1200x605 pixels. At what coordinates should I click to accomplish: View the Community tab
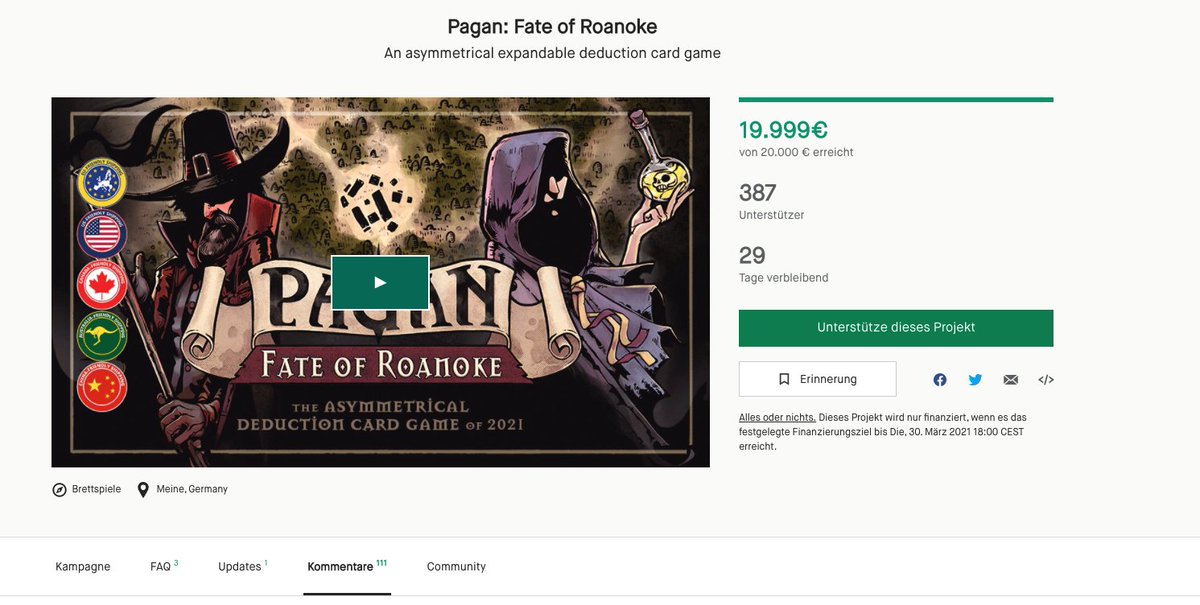click(456, 567)
